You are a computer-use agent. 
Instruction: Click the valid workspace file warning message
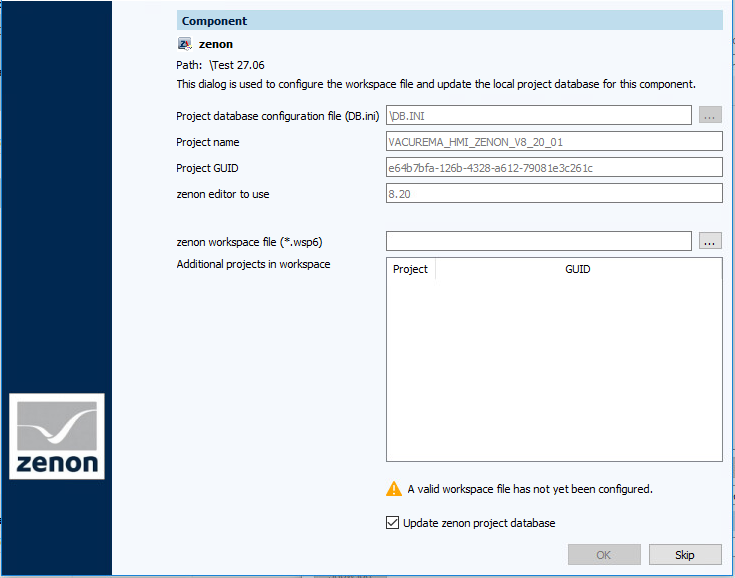pos(529,489)
